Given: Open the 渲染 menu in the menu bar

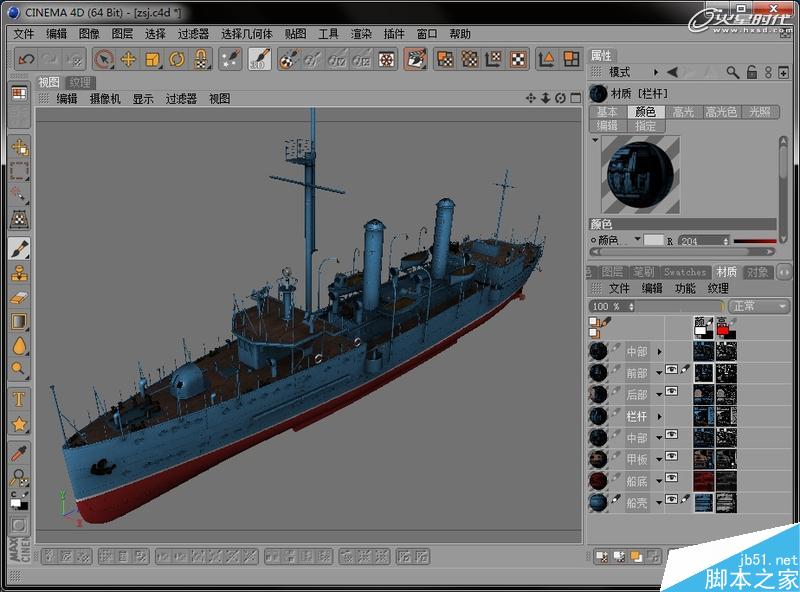Looking at the screenshot, I should [x=361, y=33].
